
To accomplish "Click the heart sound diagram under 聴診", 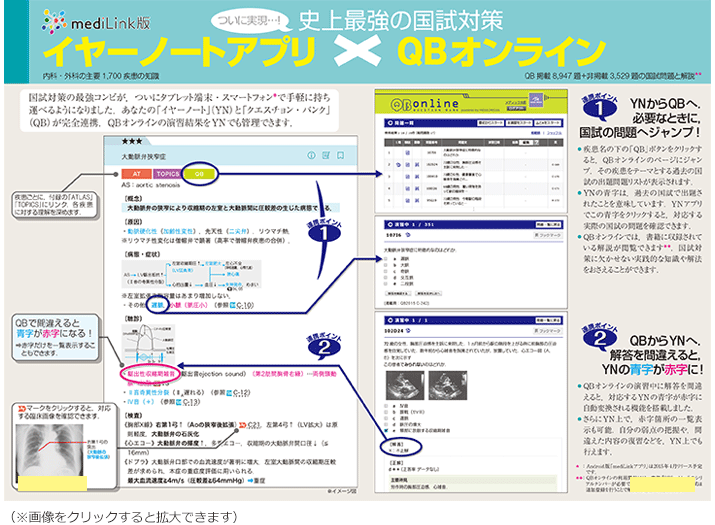I will pos(149,344).
